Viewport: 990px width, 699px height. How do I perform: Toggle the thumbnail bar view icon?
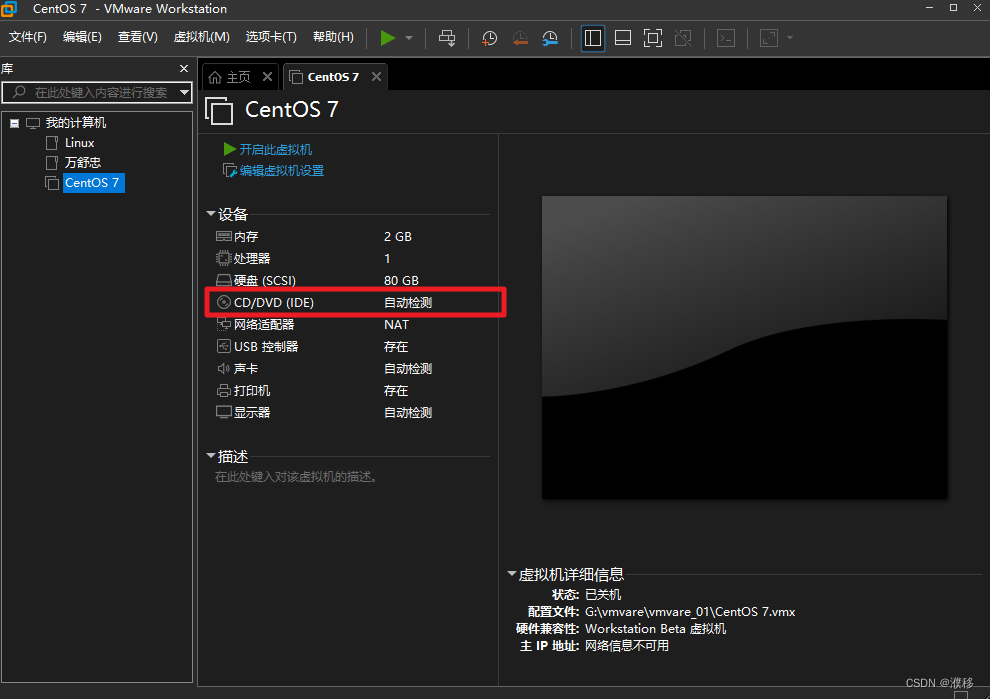[623, 38]
